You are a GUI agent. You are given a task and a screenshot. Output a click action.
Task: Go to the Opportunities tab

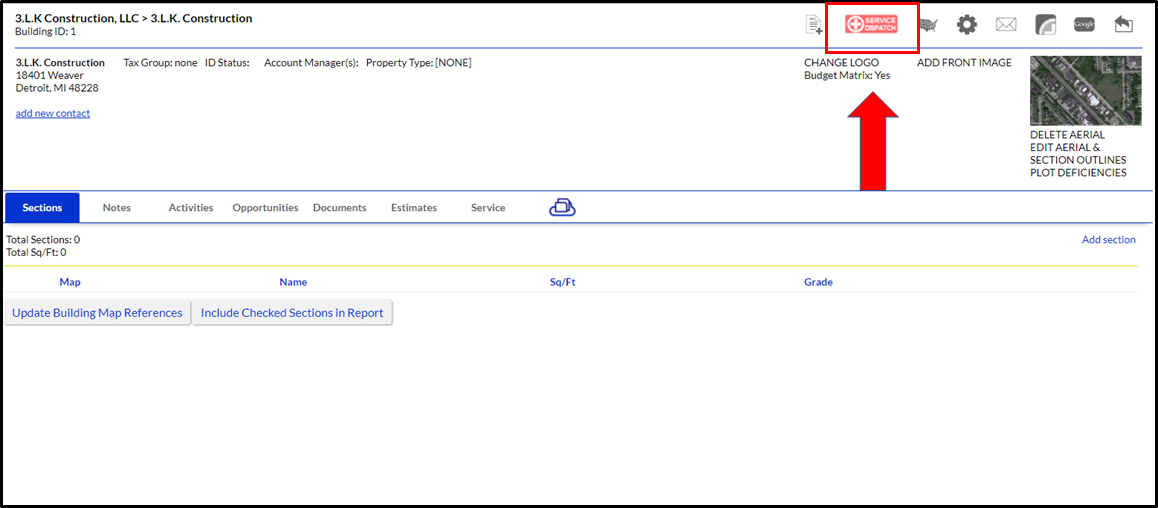pyautogui.click(x=265, y=208)
